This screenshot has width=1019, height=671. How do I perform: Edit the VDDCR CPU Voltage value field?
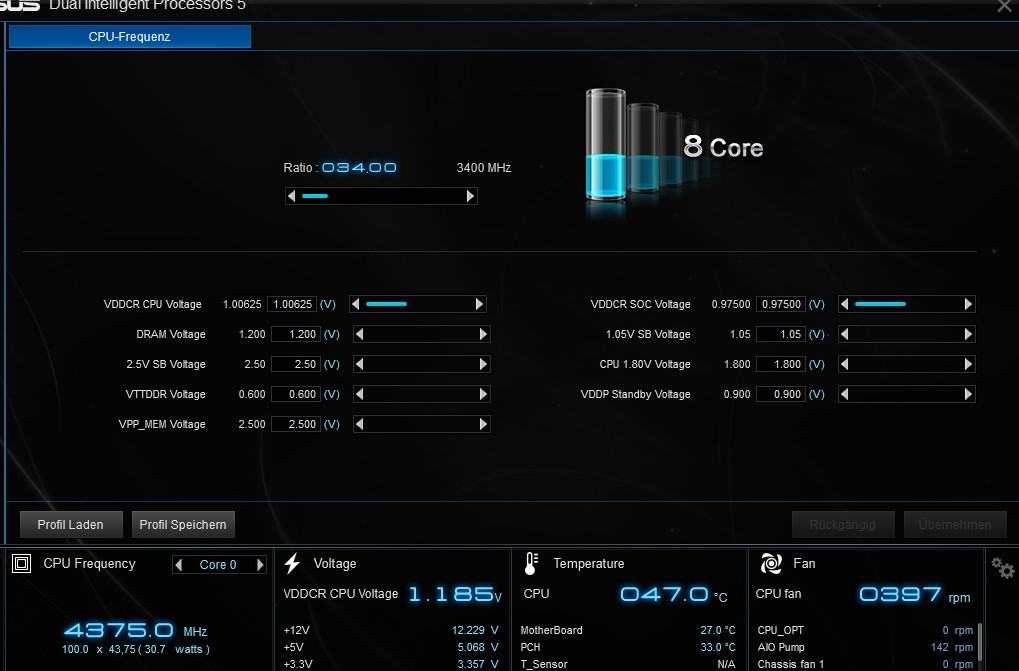292,304
